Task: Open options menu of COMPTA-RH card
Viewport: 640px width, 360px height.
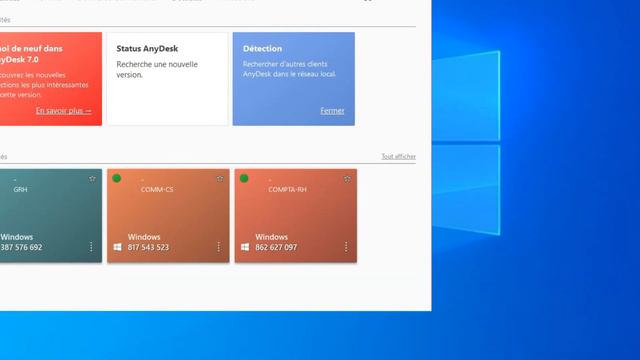Action: coord(346,247)
